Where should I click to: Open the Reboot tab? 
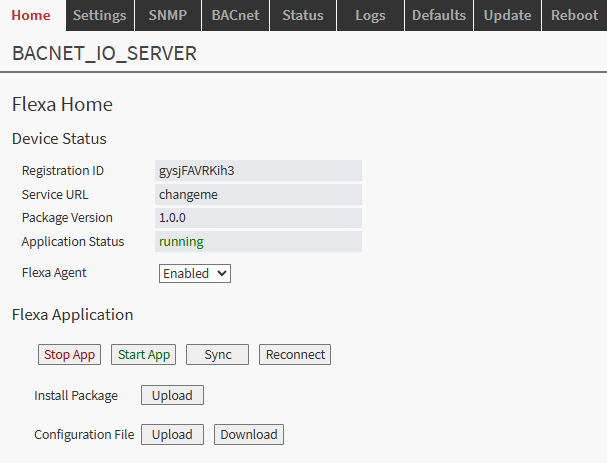pos(574,15)
